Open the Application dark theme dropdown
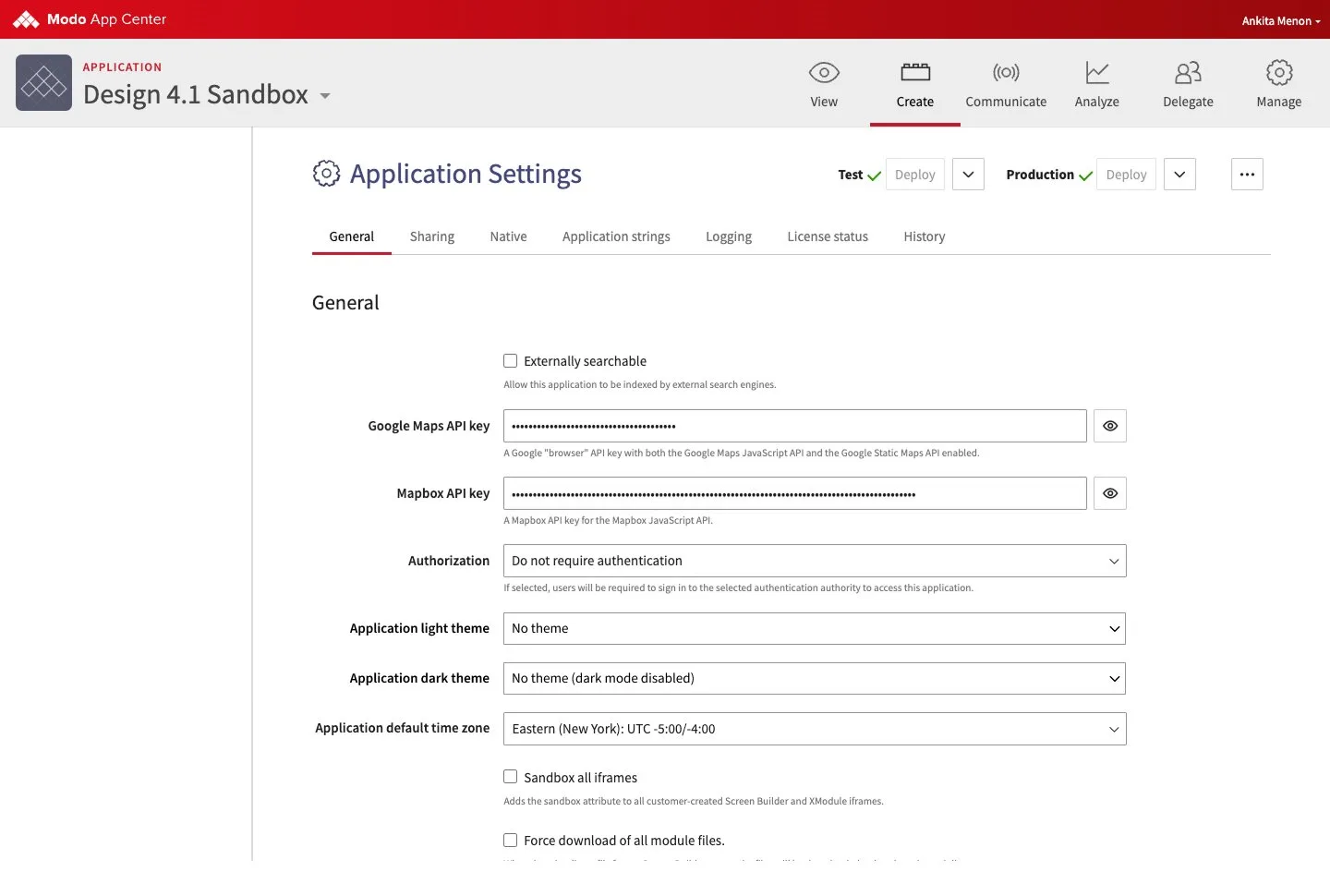The image size is (1330, 896). click(x=815, y=678)
